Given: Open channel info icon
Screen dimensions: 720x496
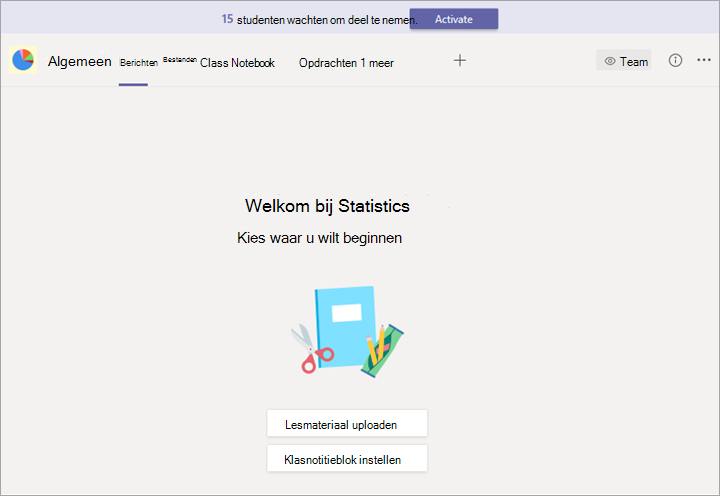Looking at the screenshot, I should tap(675, 60).
